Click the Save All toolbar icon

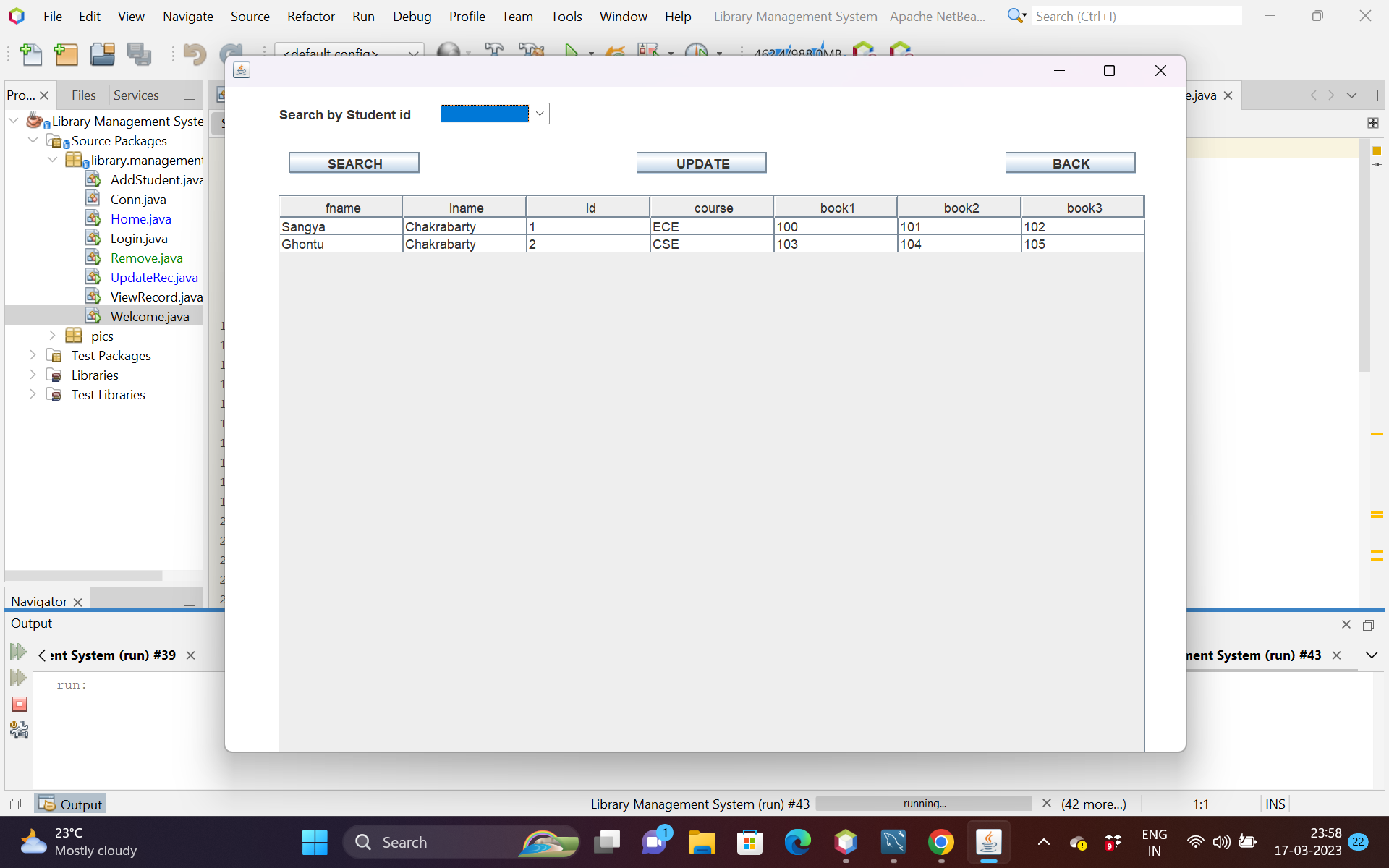tap(139, 54)
